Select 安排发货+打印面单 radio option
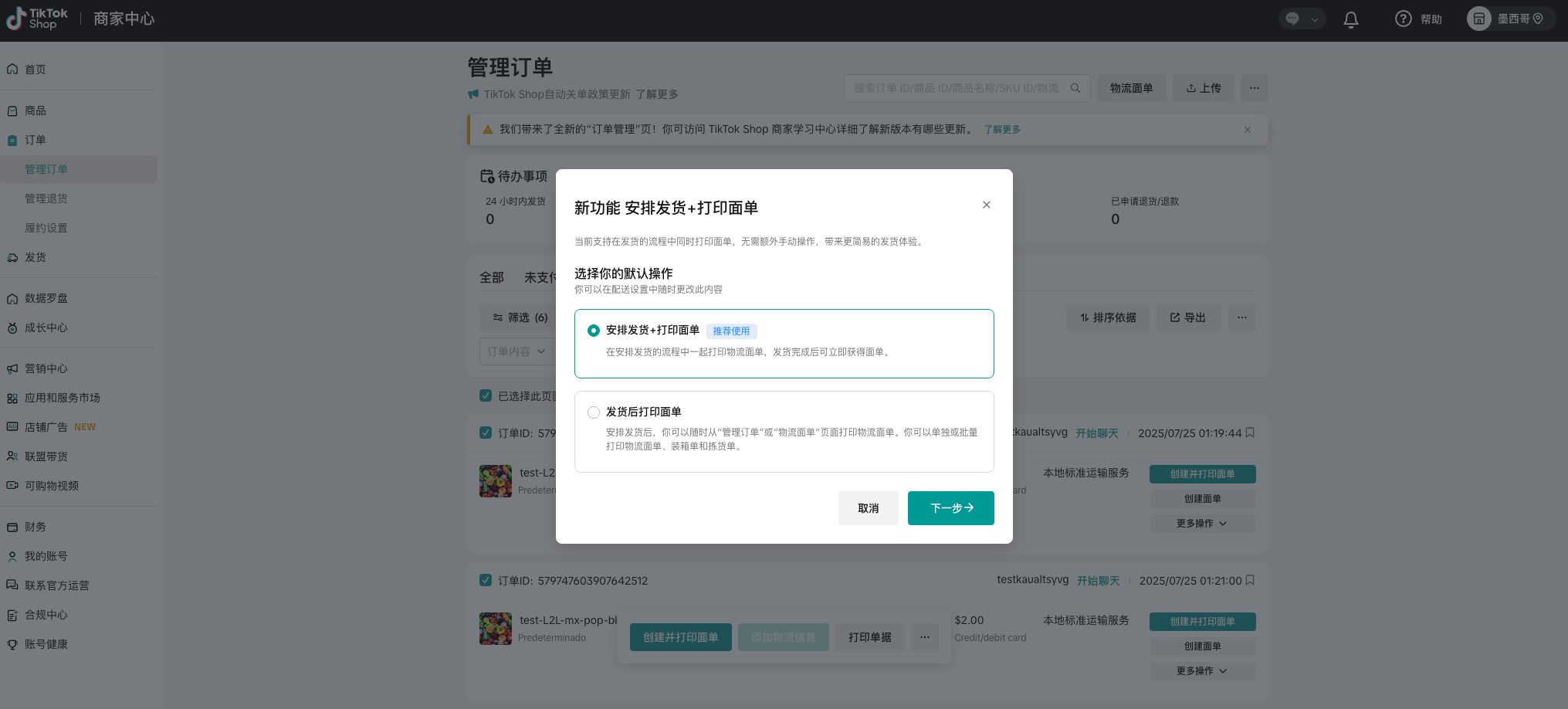1568x709 pixels. coord(594,331)
